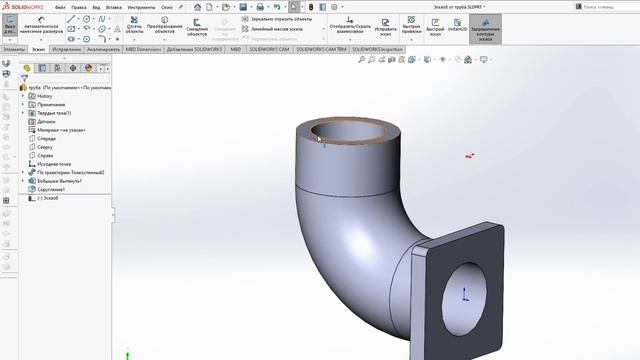Viewport: 640px width, 360px height.
Task: Open the Правка menu
Action: 79,7
